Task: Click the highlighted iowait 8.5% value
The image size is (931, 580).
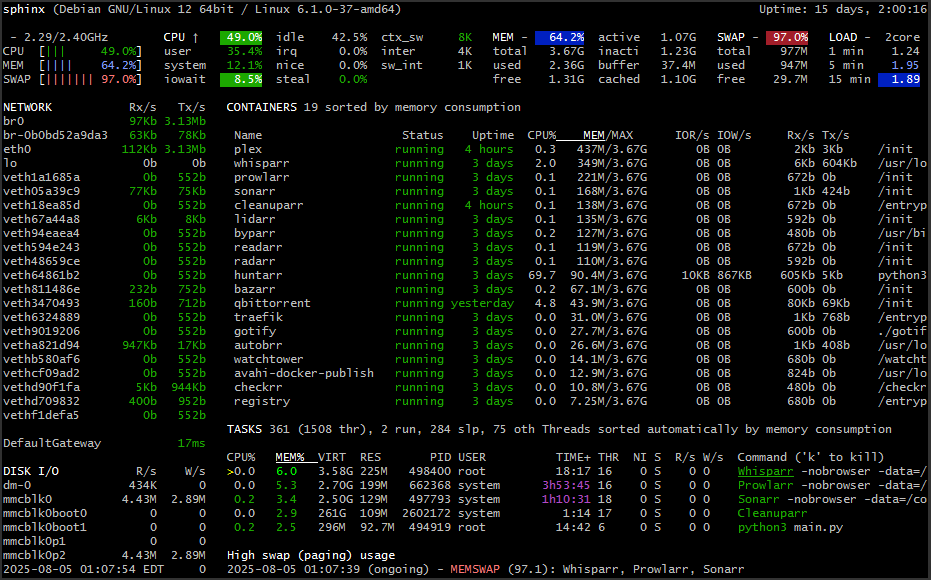Action: (x=241, y=79)
